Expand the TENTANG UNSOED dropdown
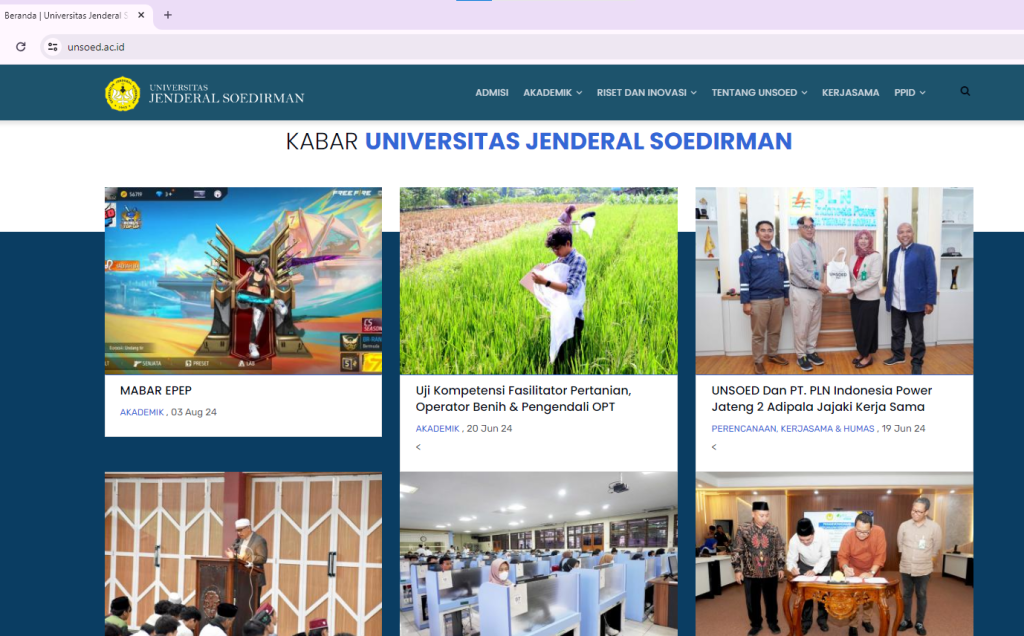The height and width of the screenshot is (636, 1024). [x=758, y=92]
